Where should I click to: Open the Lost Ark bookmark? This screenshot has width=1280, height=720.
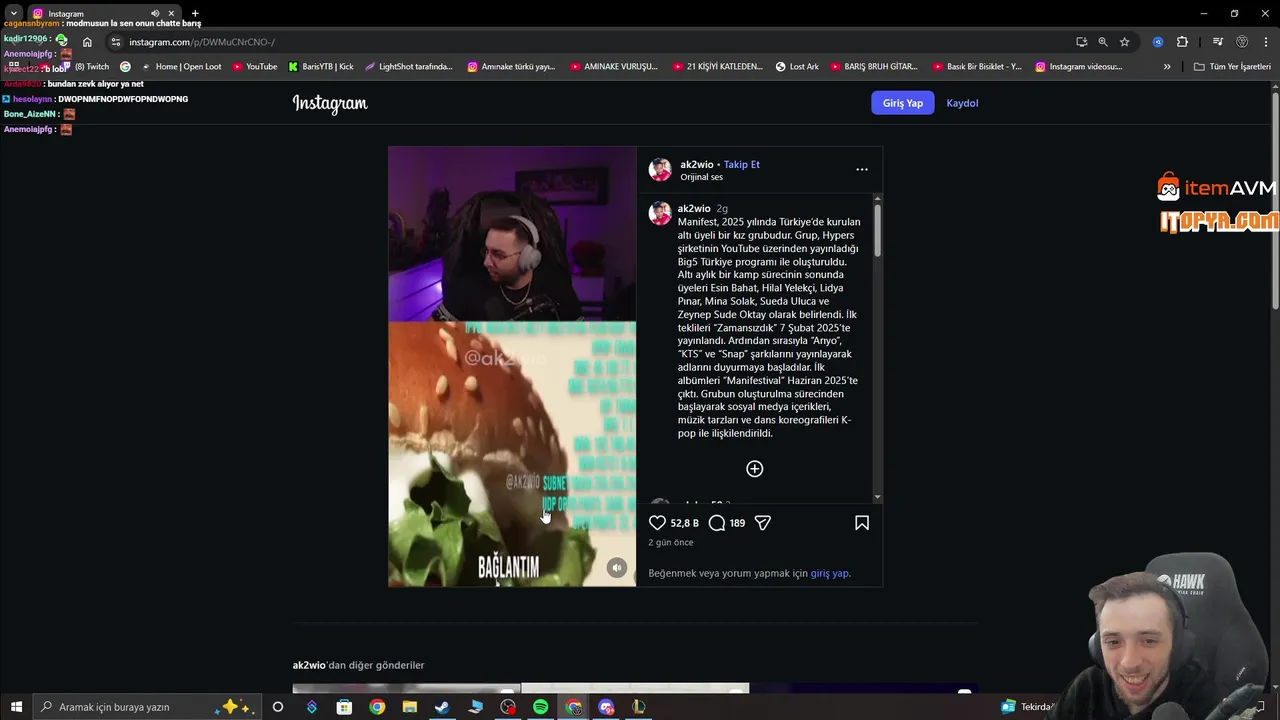click(x=797, y=67)
